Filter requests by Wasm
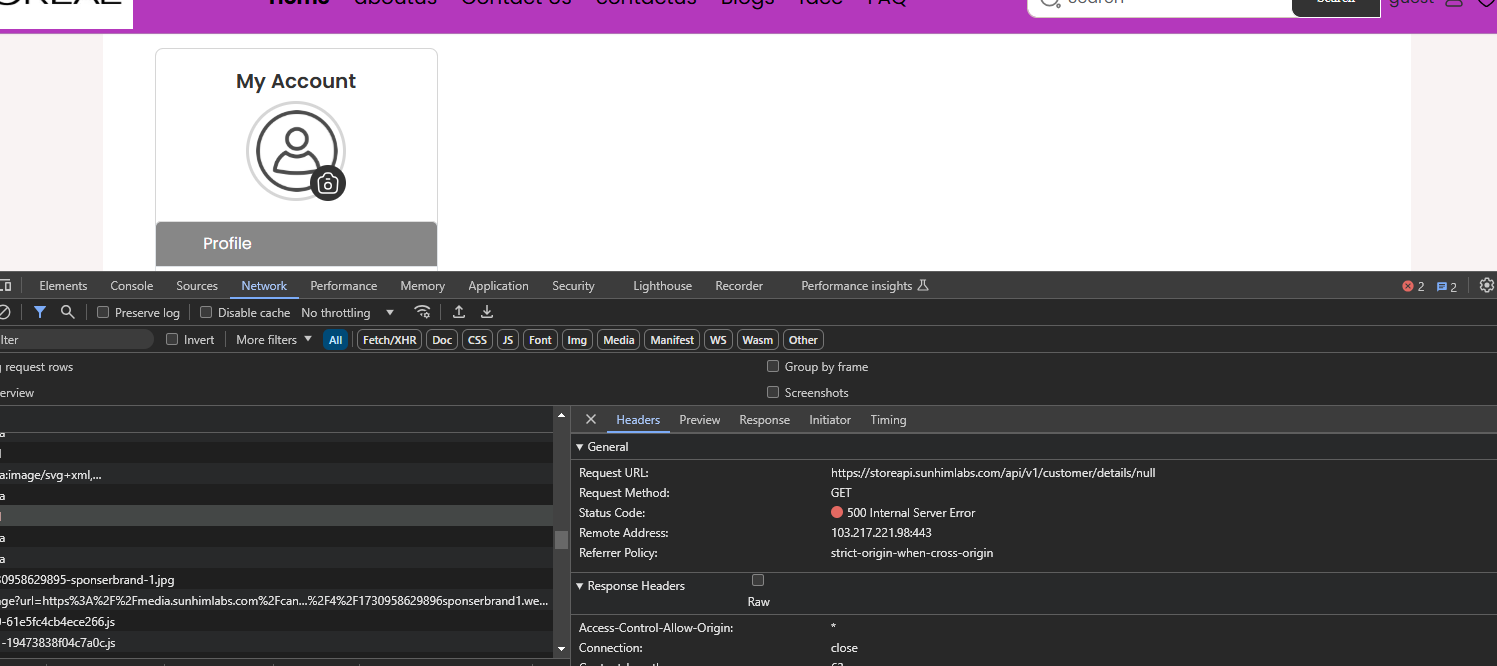Image resolution: width=1497 pixels, height=666 pixels. click(758, 340)
